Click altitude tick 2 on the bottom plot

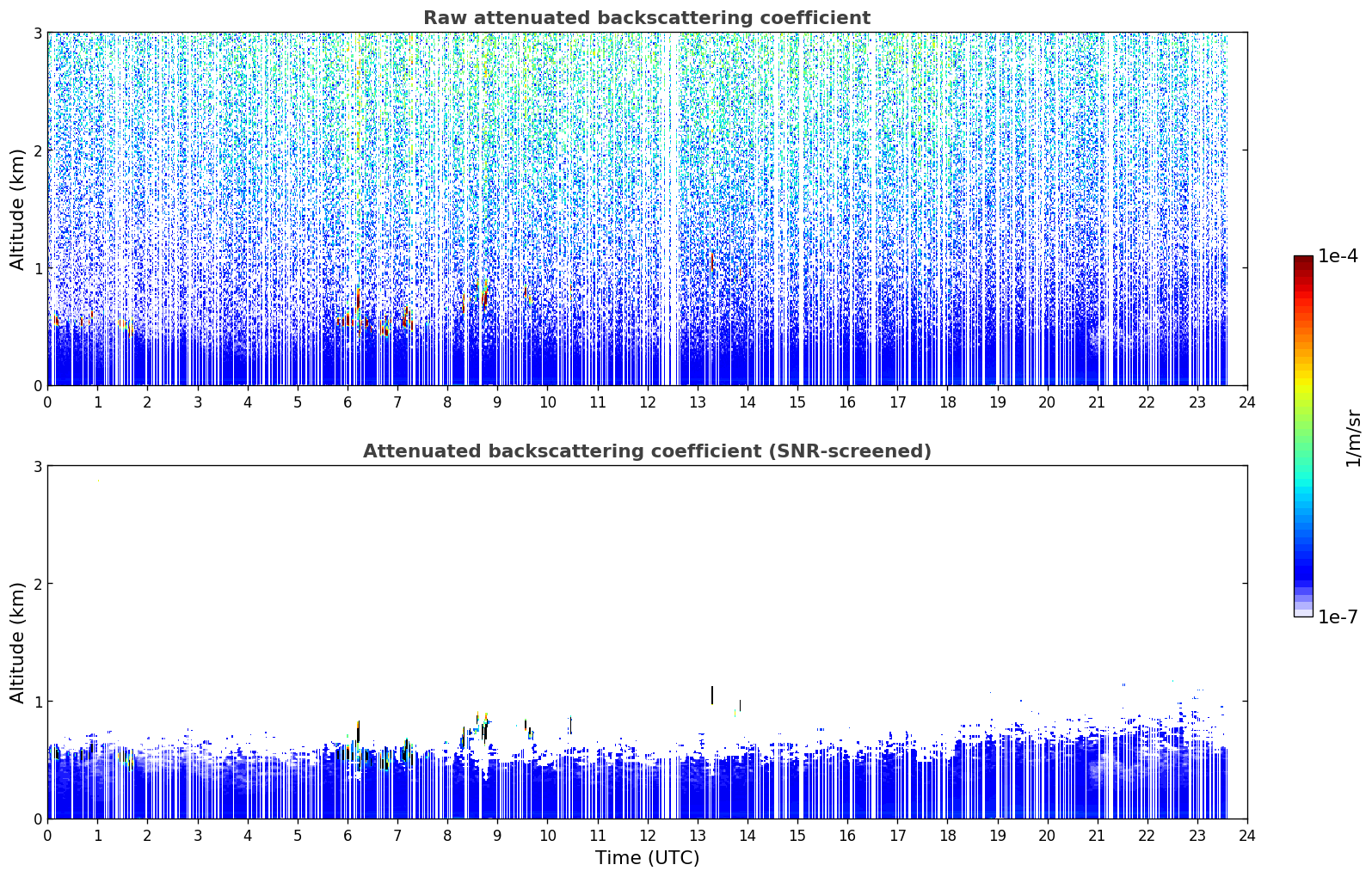37,584
